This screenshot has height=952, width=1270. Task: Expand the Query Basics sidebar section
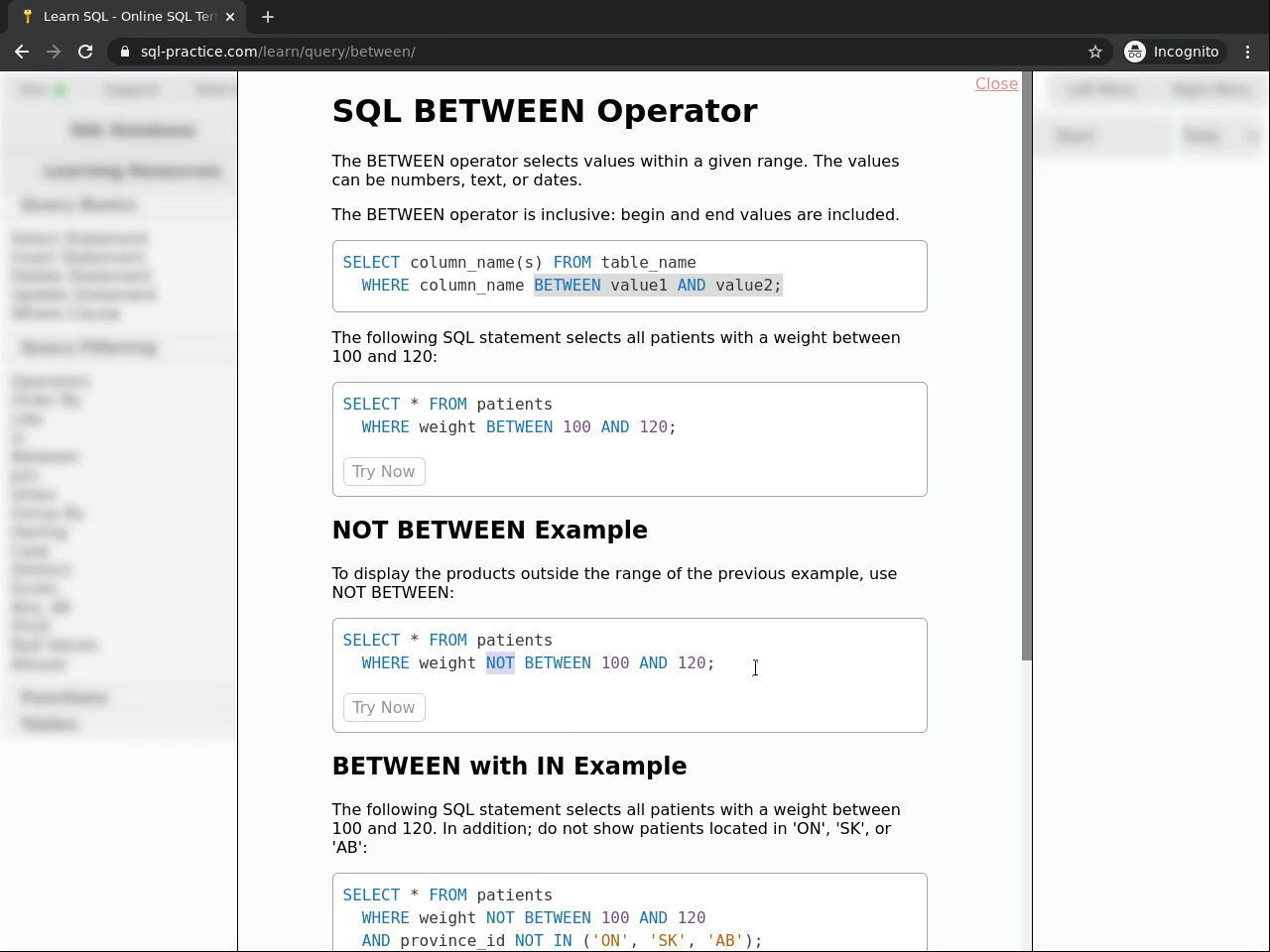pos(79,205)
